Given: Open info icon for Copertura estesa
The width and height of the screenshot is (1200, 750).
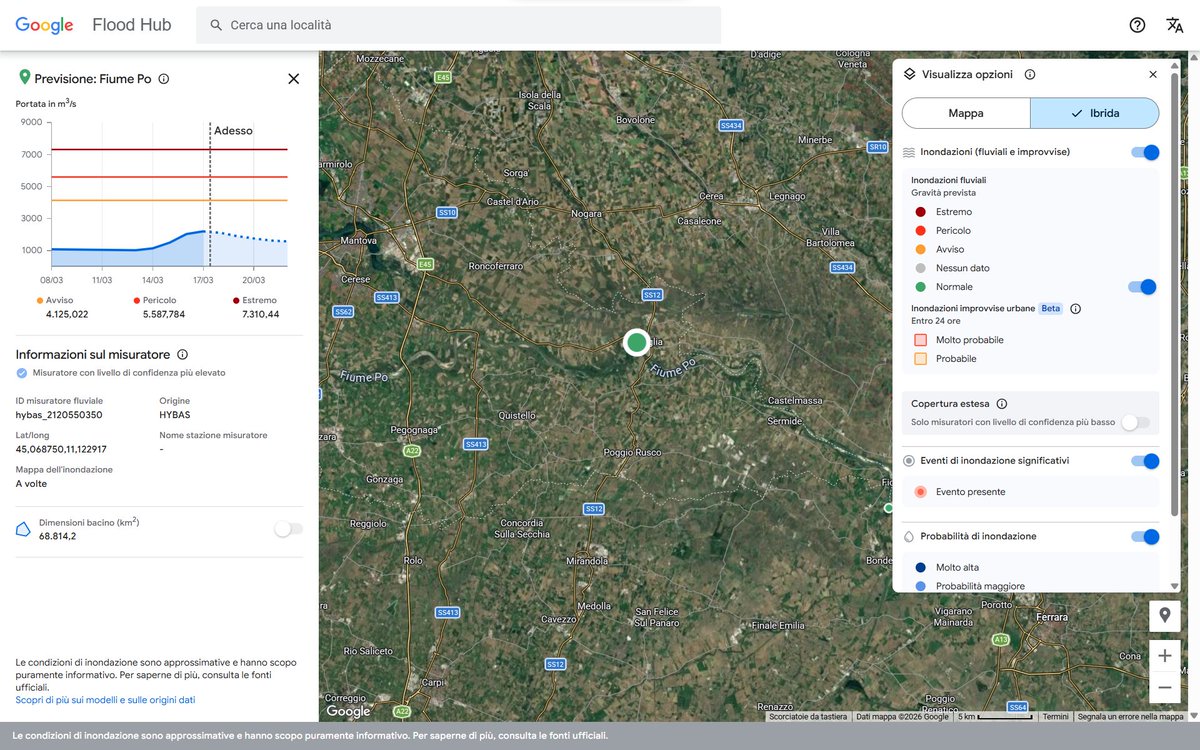Looking at the screenshot, I should [x=1001, y=404].
